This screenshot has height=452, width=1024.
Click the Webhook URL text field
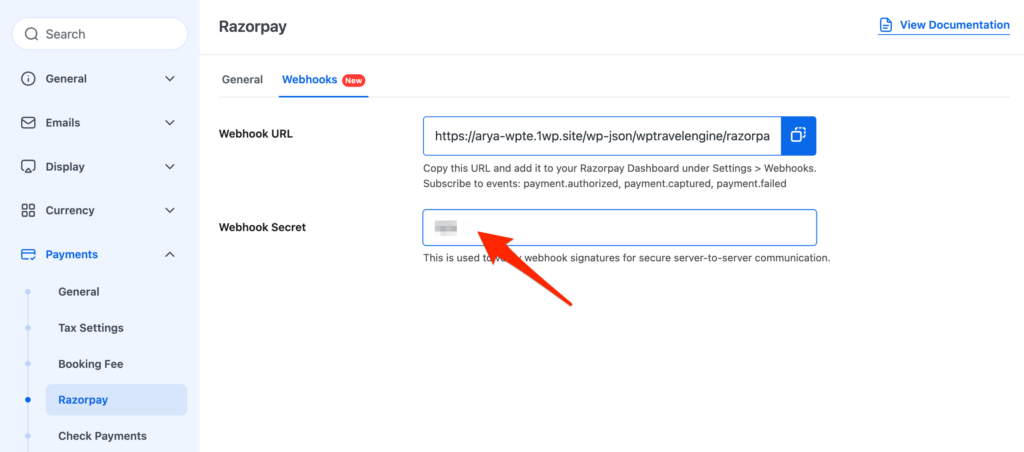tap(600, 135)
